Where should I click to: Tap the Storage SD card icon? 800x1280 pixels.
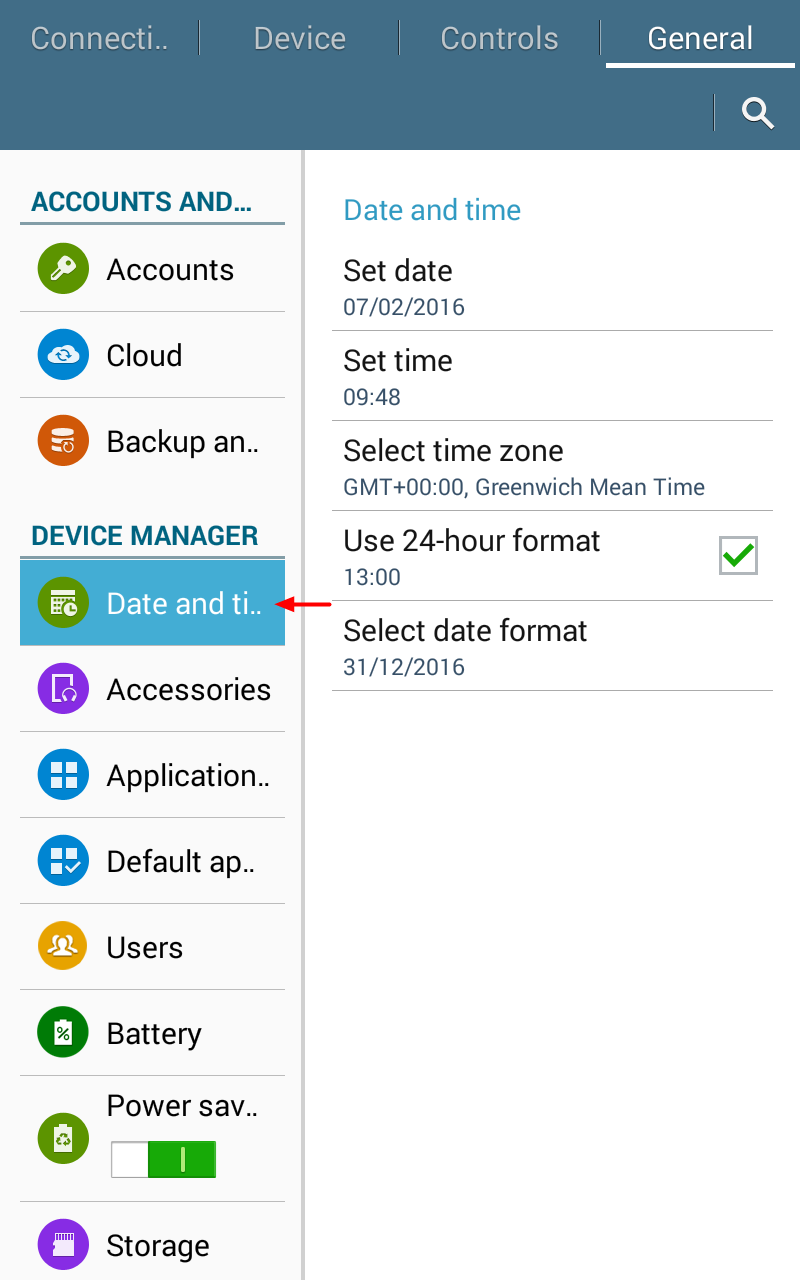point(63,1245)
